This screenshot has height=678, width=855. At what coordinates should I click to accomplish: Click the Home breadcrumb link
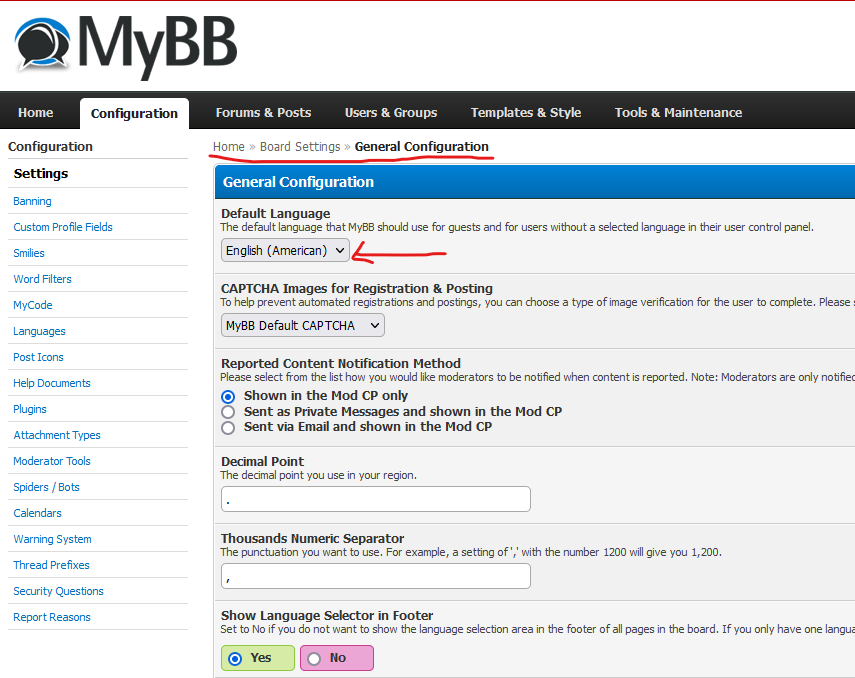[x=228, y=147]
